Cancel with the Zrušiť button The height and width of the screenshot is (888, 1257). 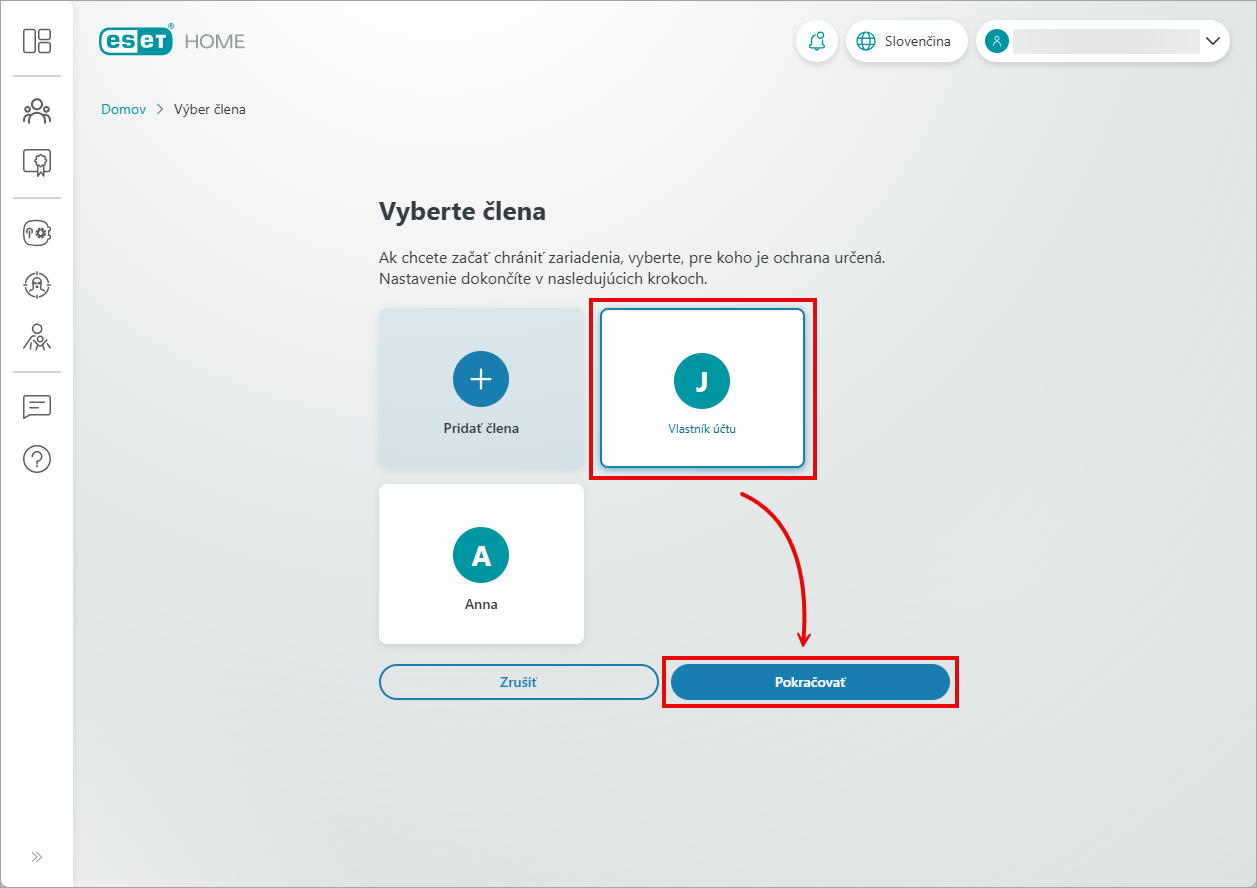(x=518, y=682)
